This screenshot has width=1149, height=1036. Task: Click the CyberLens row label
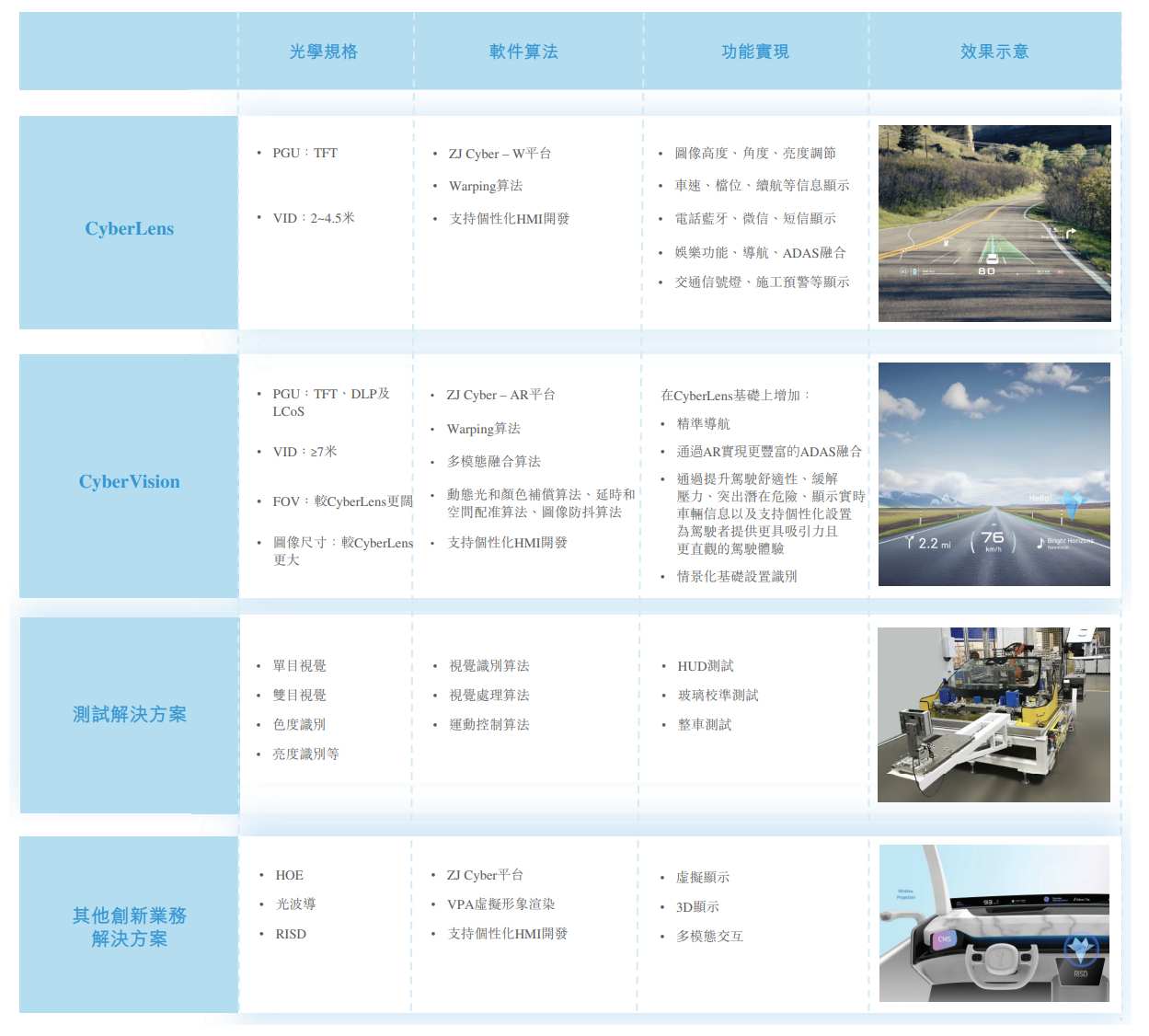coord(129,229)
